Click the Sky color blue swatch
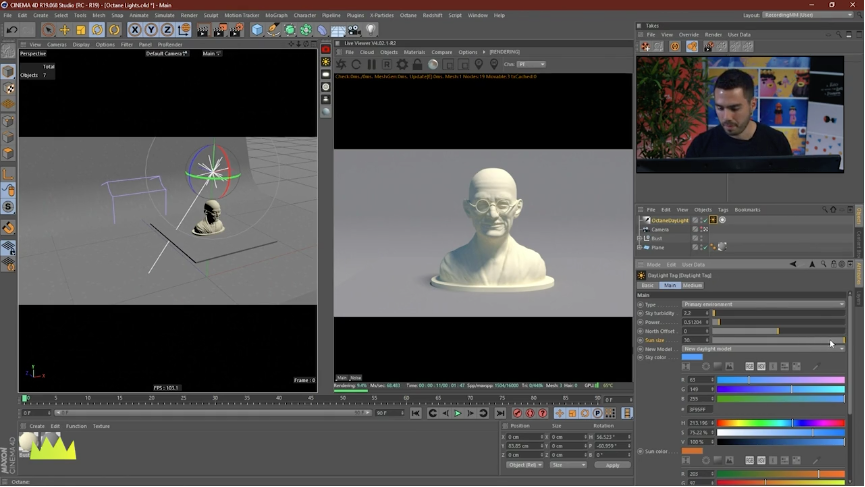This screenshot has width=865, height=487. [x=692, y=357]
